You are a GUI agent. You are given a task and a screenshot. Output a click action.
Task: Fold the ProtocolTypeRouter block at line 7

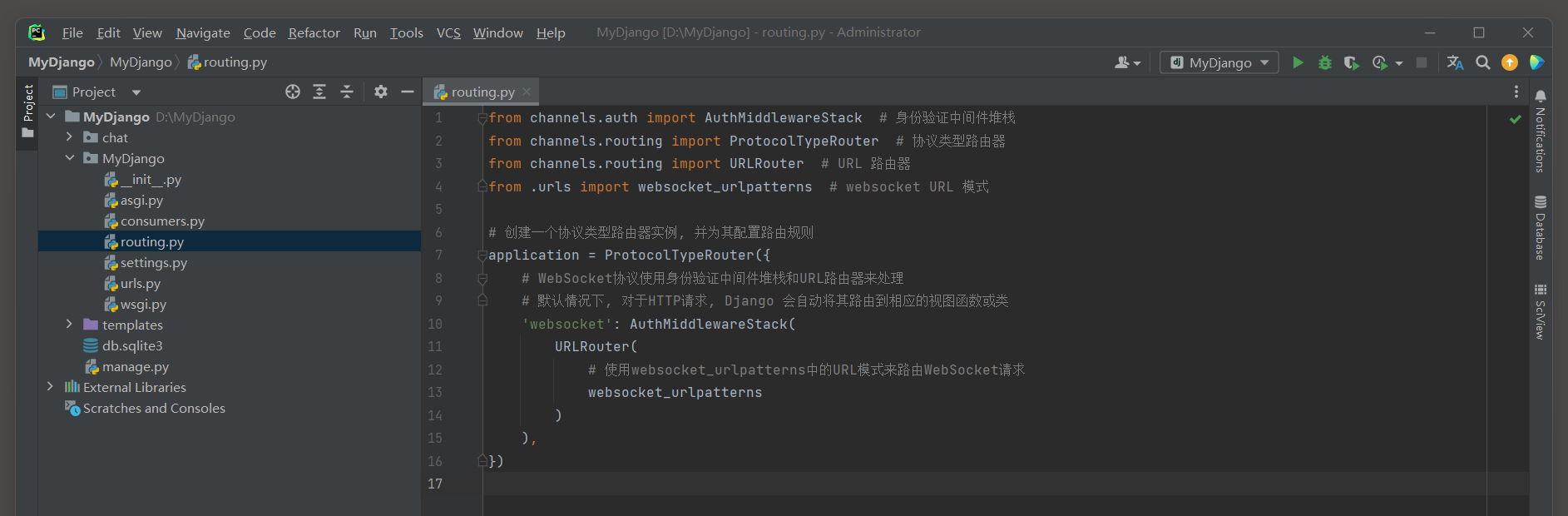click(482, 256)
